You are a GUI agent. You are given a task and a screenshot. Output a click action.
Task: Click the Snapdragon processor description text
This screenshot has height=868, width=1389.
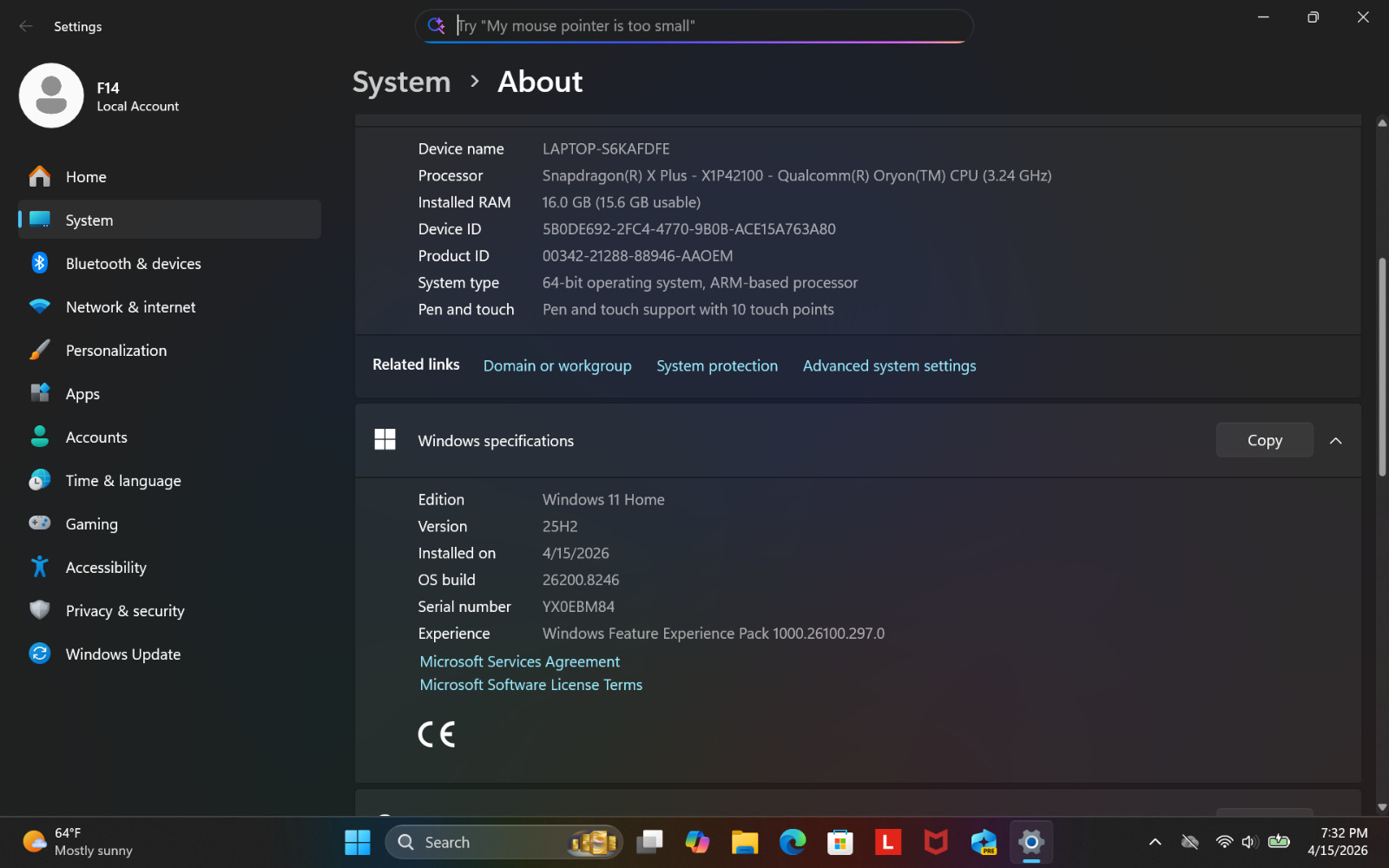(x=797, y=176)
